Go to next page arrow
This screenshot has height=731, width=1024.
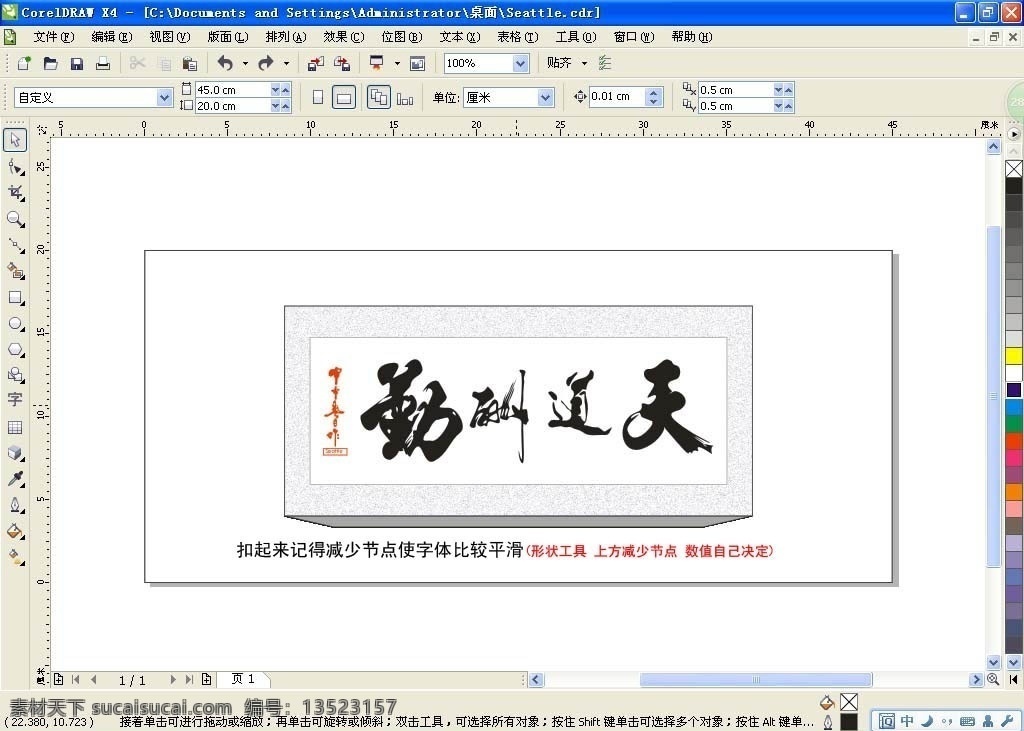tap(172, 680)
